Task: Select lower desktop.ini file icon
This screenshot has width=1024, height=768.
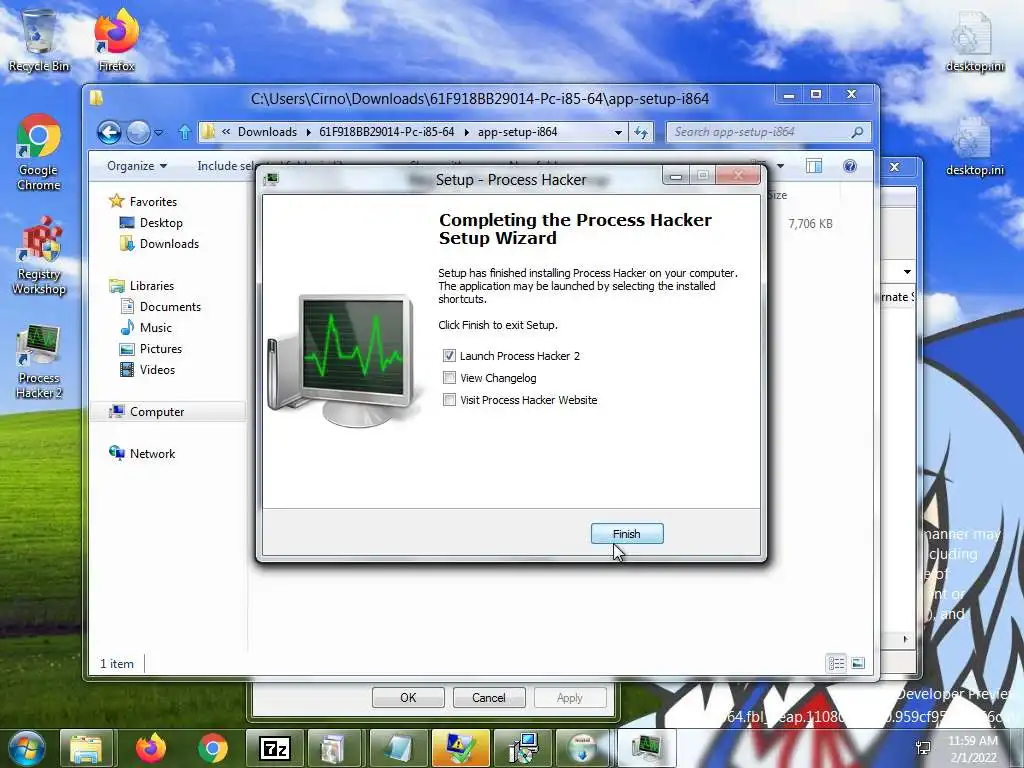Action: point(974,147)
